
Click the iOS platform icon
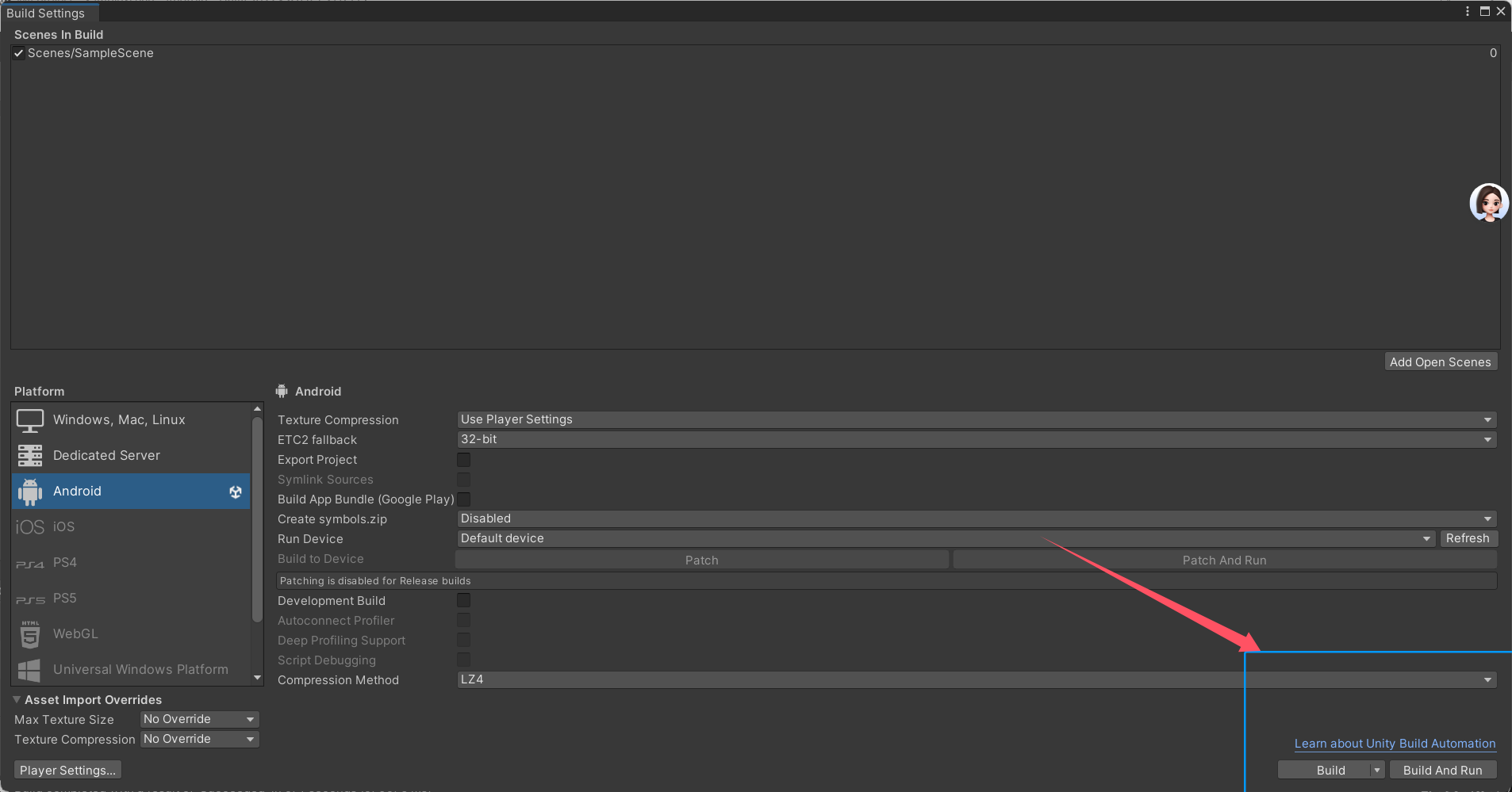pos(30,527)
